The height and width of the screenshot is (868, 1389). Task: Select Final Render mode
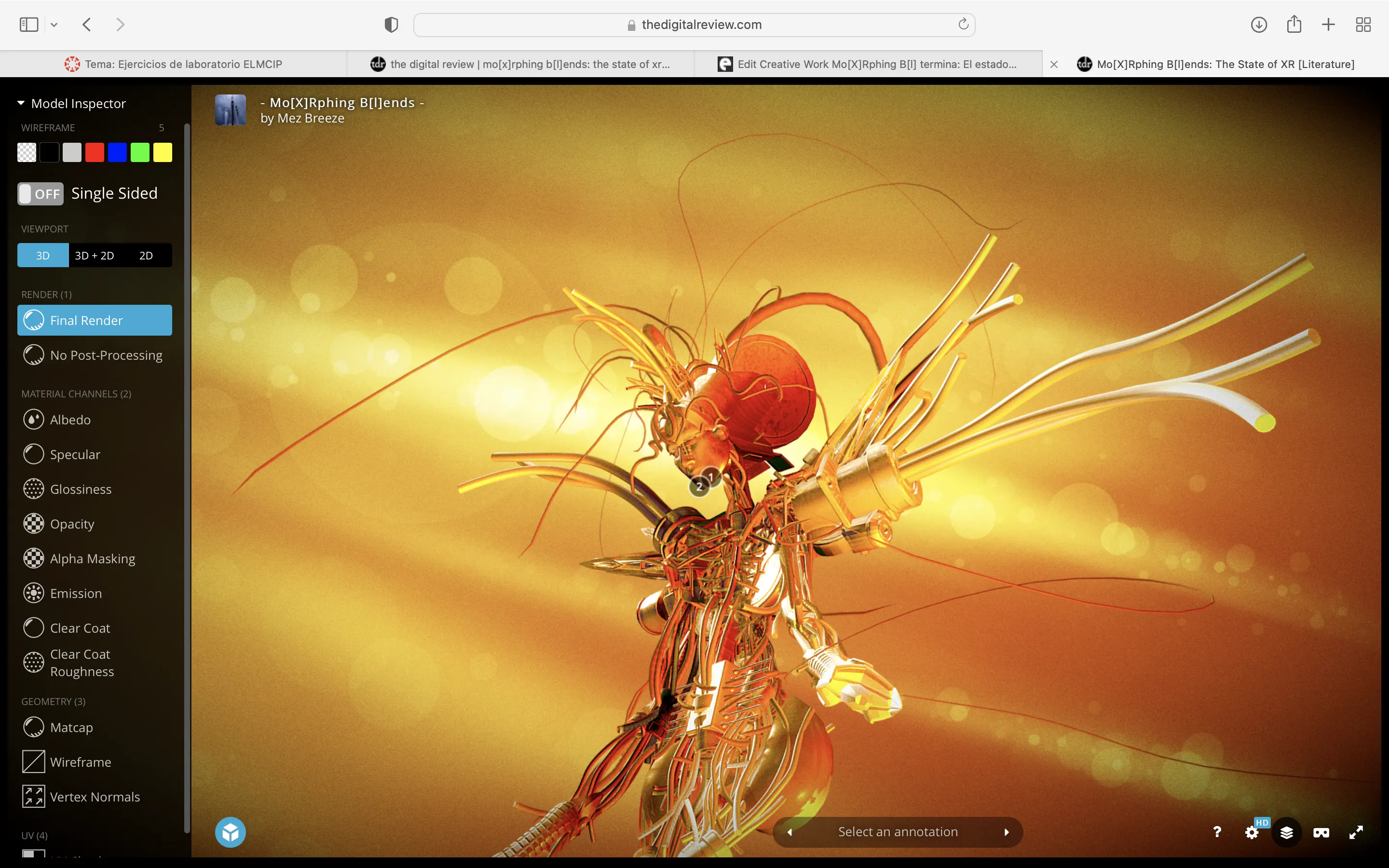tap(95, 320)
